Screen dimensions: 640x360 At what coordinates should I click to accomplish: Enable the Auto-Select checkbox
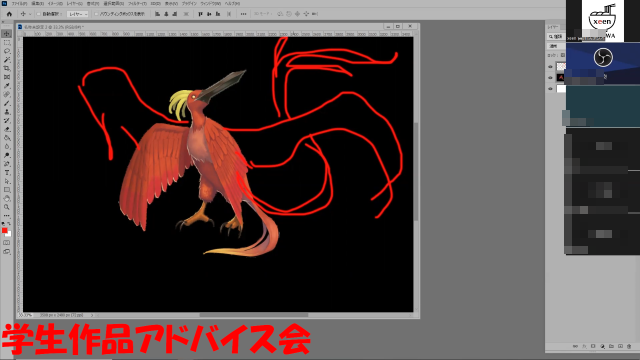39,14
